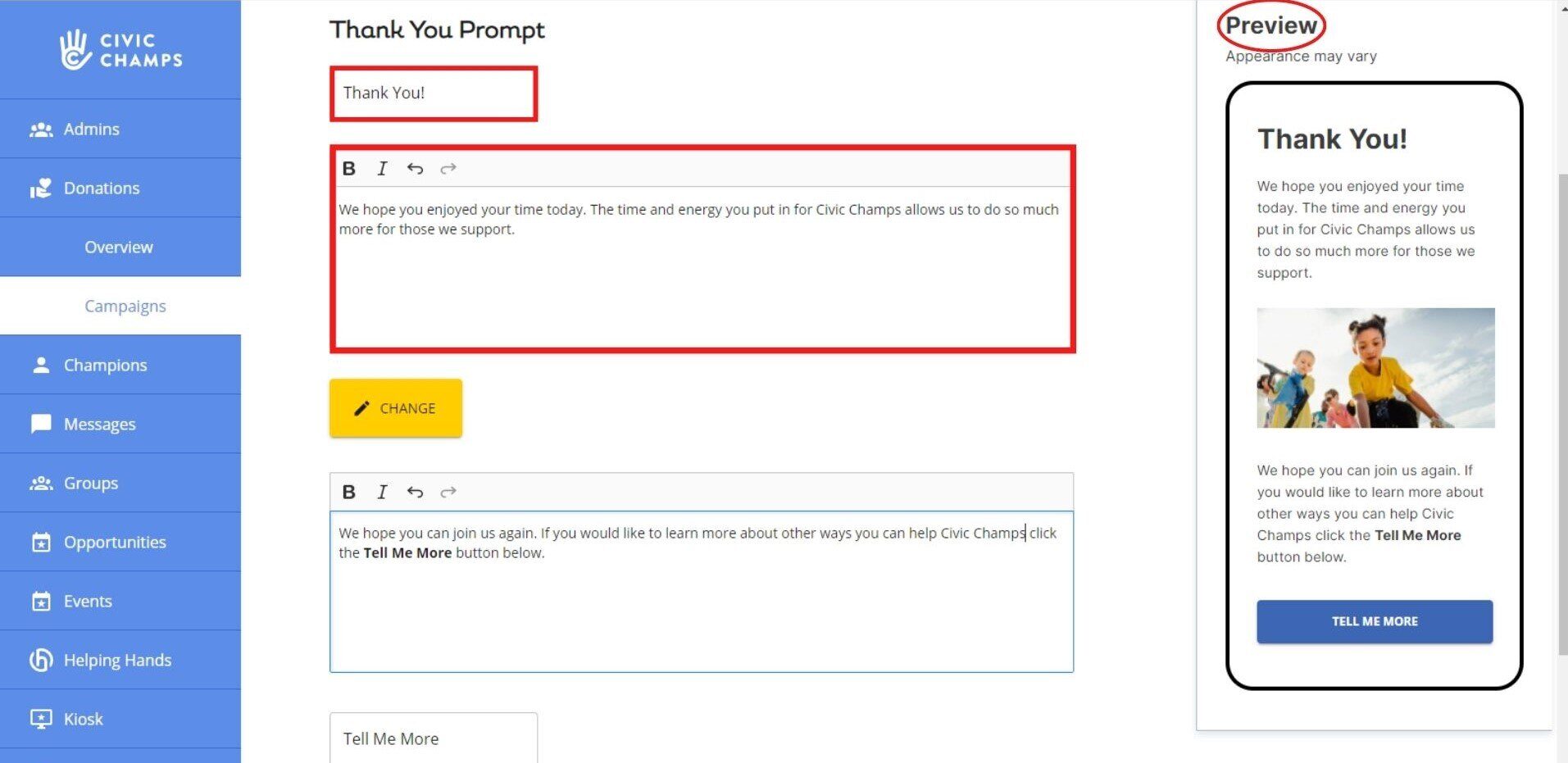Click the Civic Champs logo
Image resolution: width=1568 pixels, height=763 pixels.
121,50
